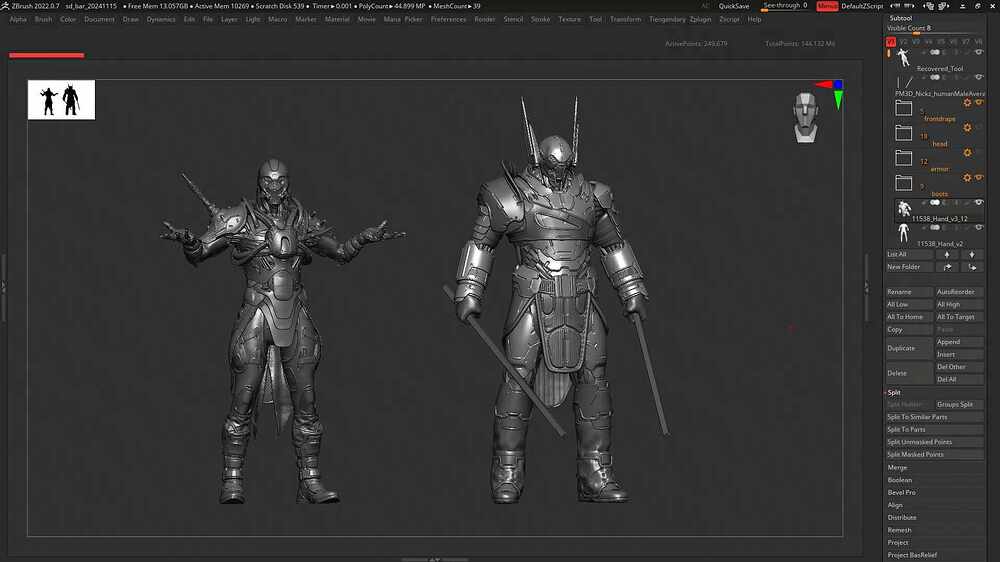Open the boots folder icon
The image size is (1000, 562).
click(x=903, y=183)
